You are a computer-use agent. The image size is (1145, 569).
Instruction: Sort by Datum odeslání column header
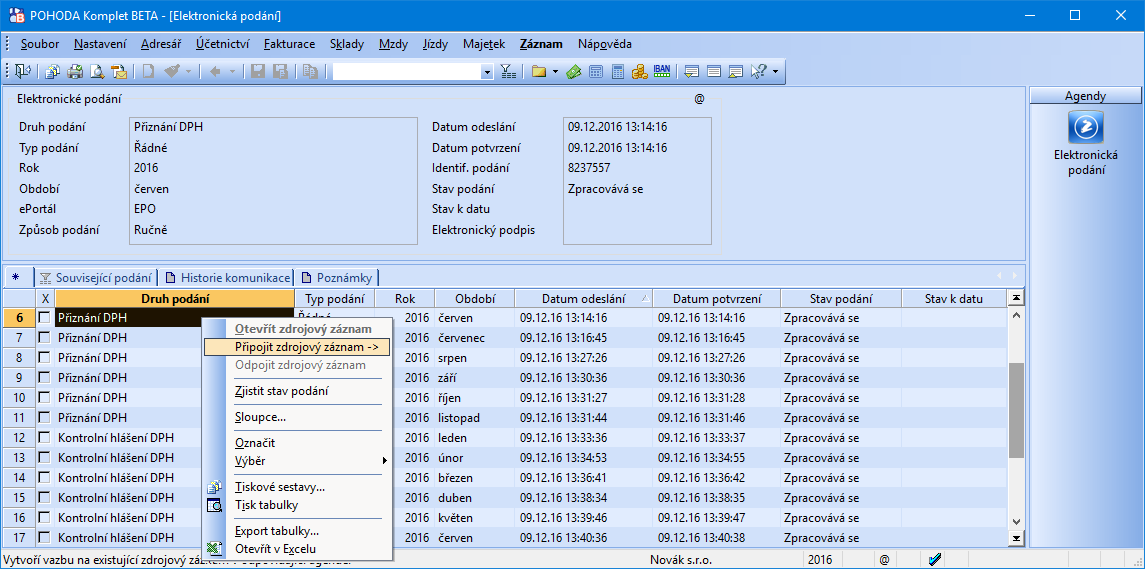tap(583, 298)
